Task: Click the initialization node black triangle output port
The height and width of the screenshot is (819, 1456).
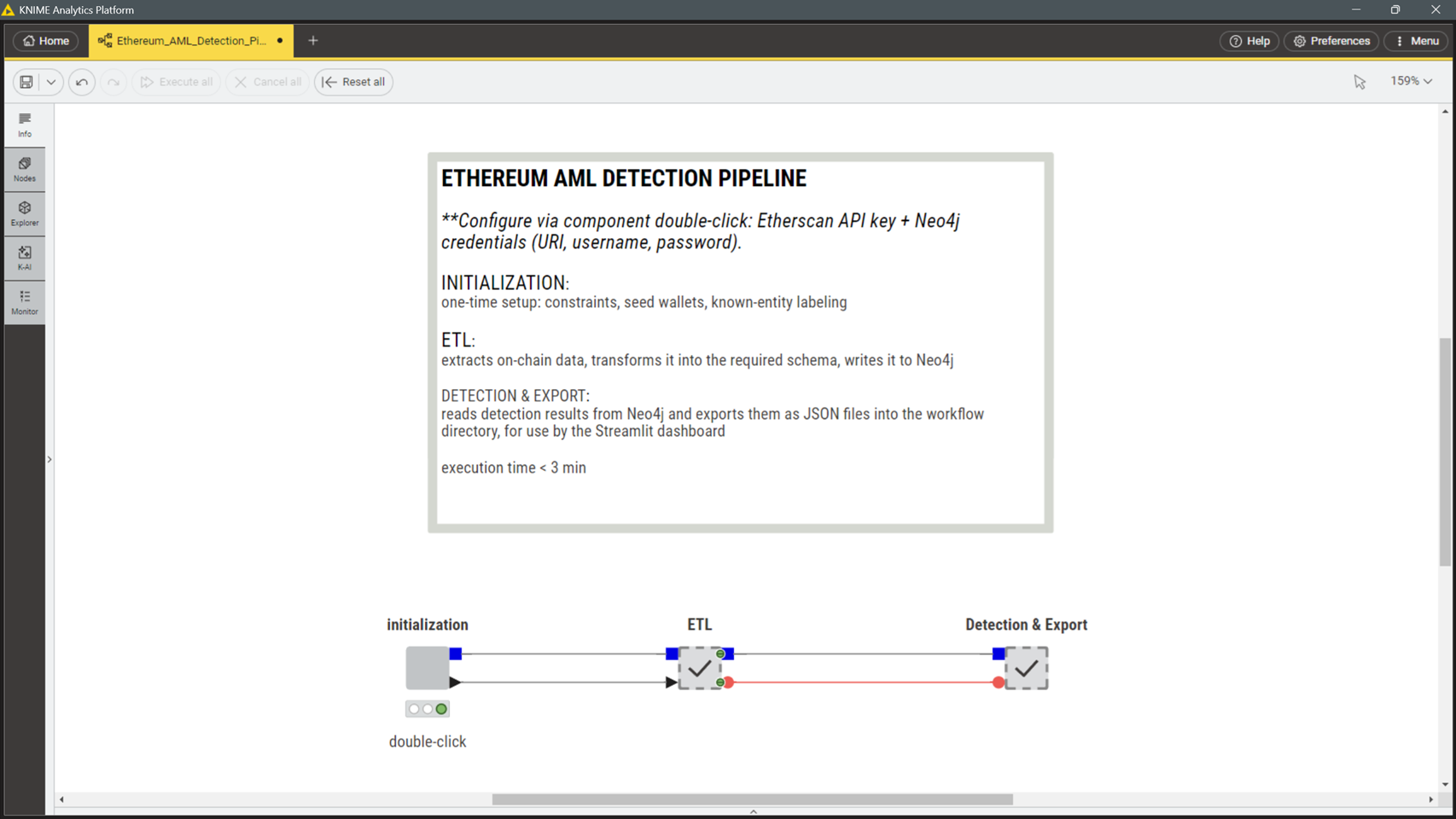Action: (x=455, y=682)
